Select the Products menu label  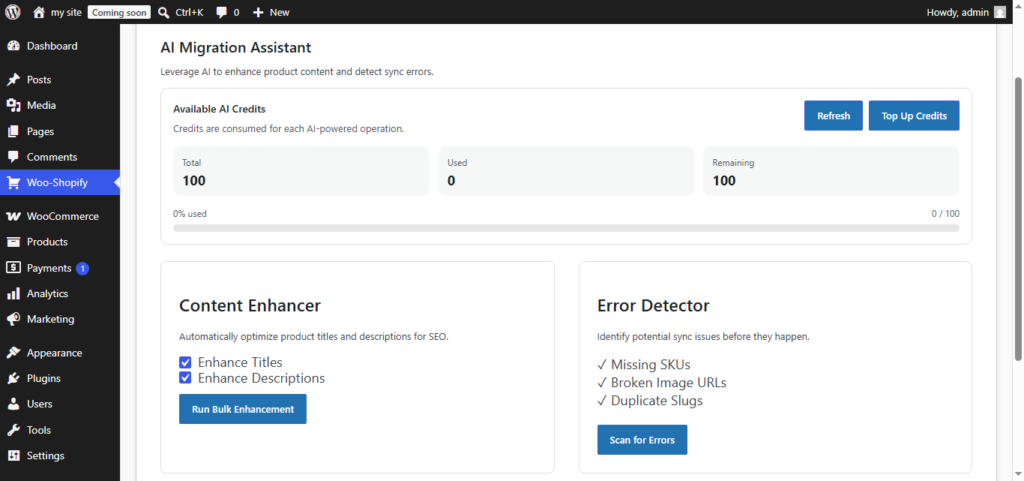(47, 242)
